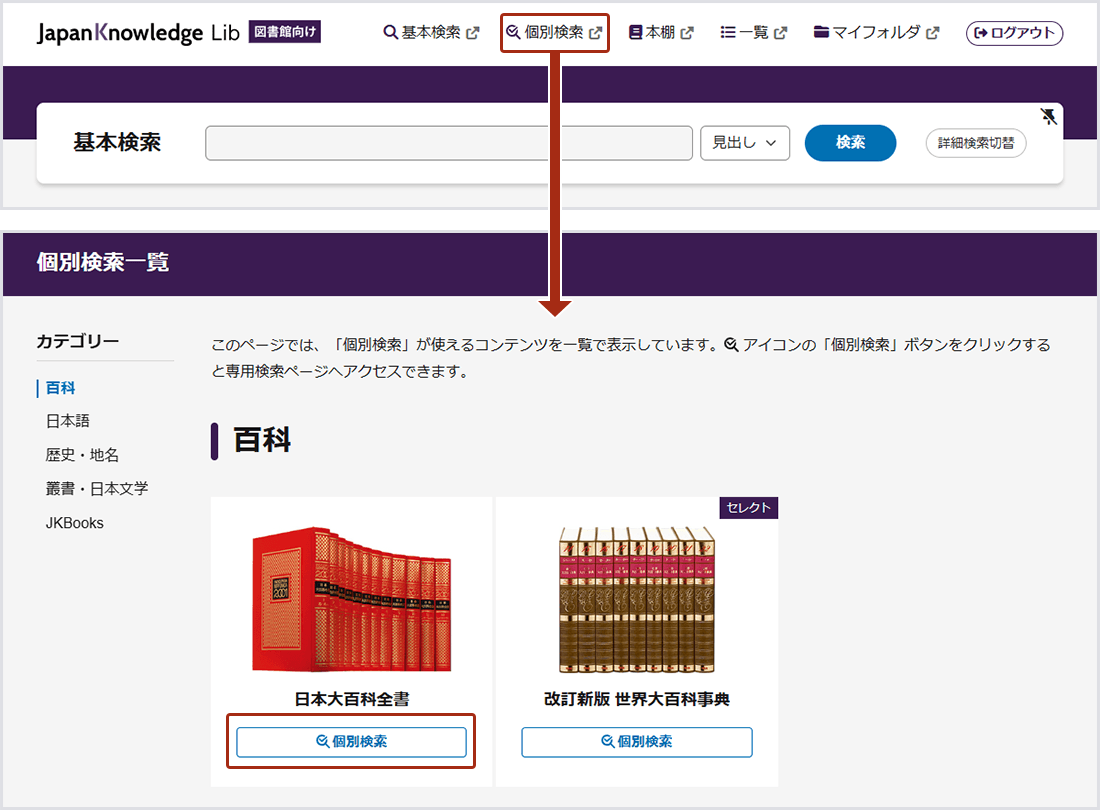The height and width of the screenshot is (810, 1100).
Task: Click the 図書館向け badge
Action: 285,32
